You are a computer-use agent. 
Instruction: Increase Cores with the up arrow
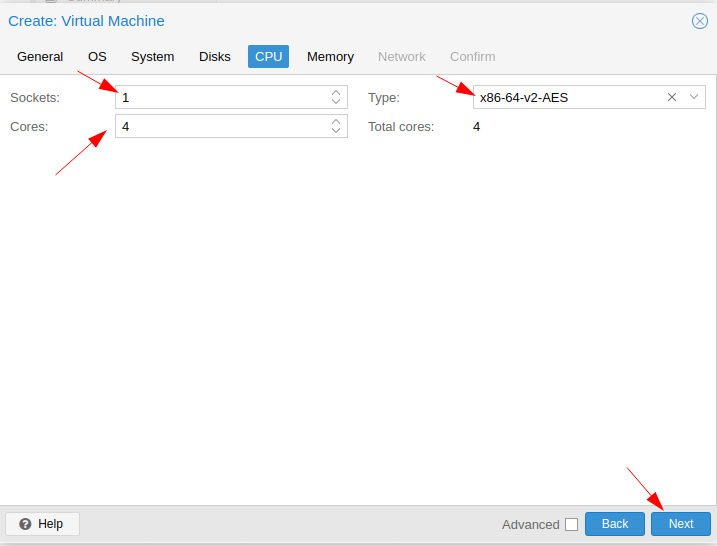click(x=336, y=122)
